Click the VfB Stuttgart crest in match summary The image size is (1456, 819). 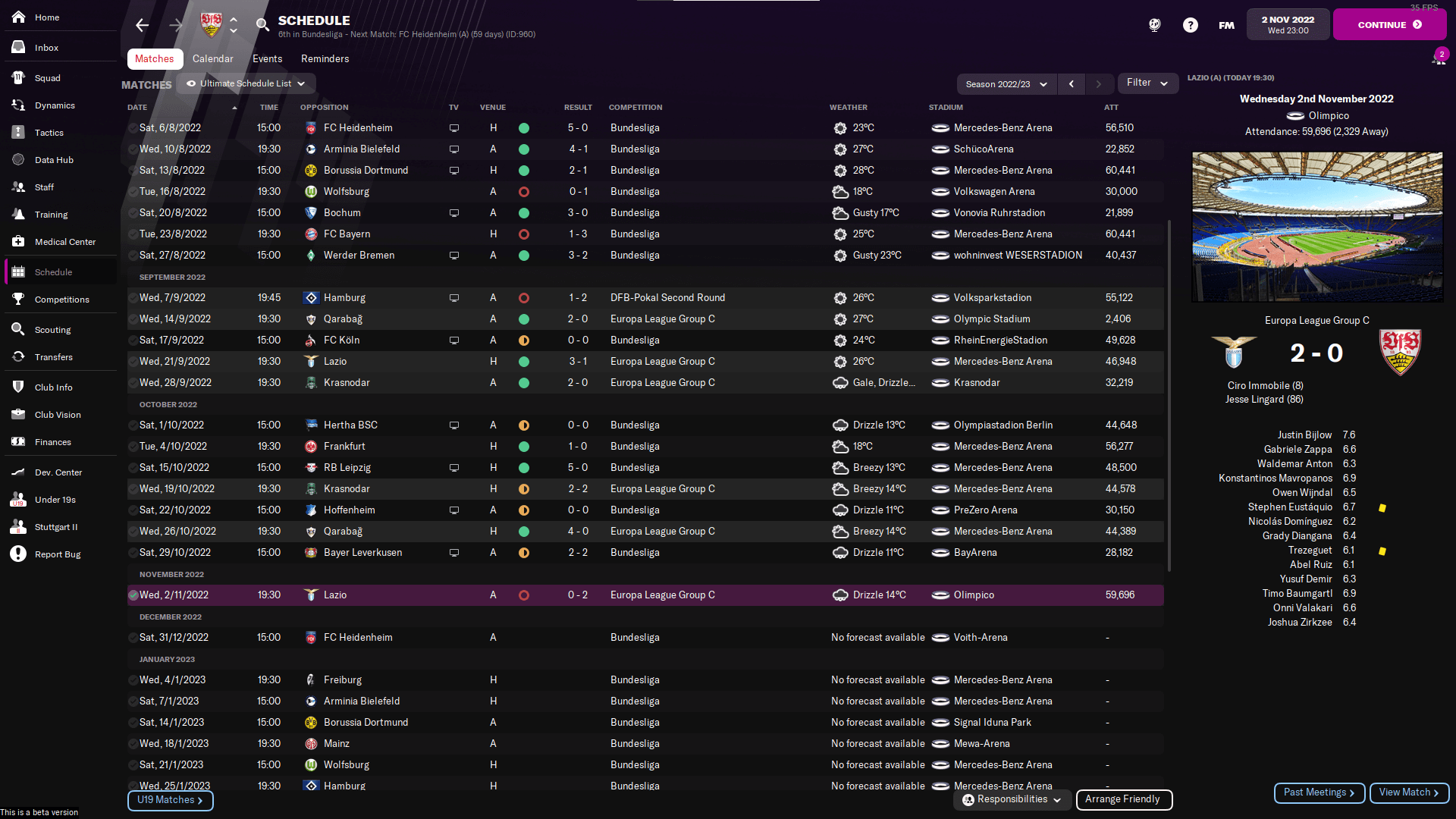[x=1400, y=352]
